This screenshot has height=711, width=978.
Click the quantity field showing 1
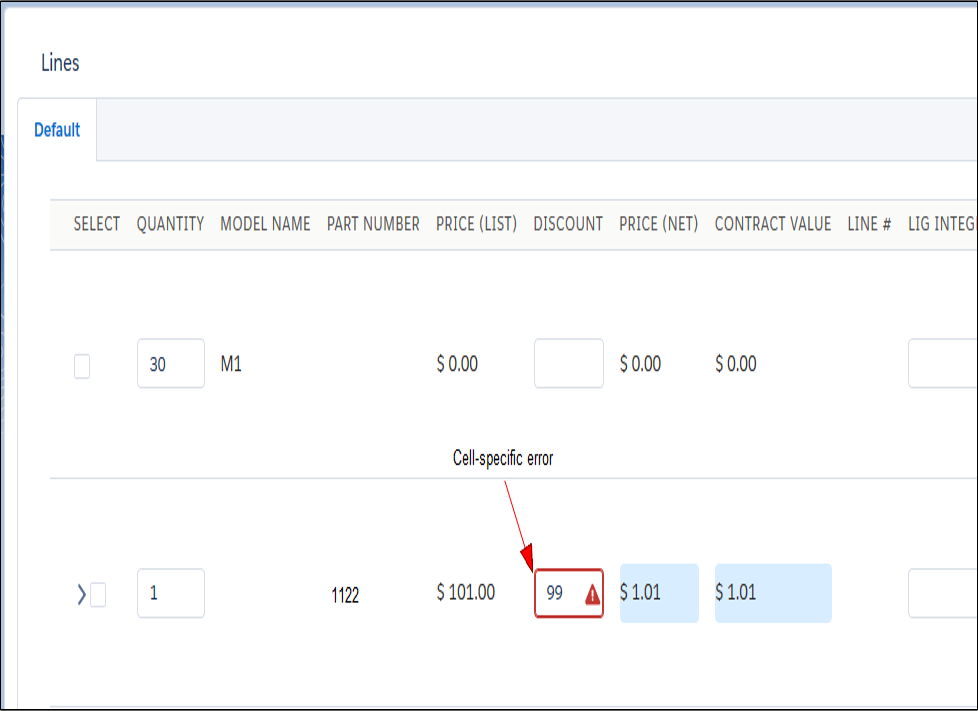[x=170, y=593]
